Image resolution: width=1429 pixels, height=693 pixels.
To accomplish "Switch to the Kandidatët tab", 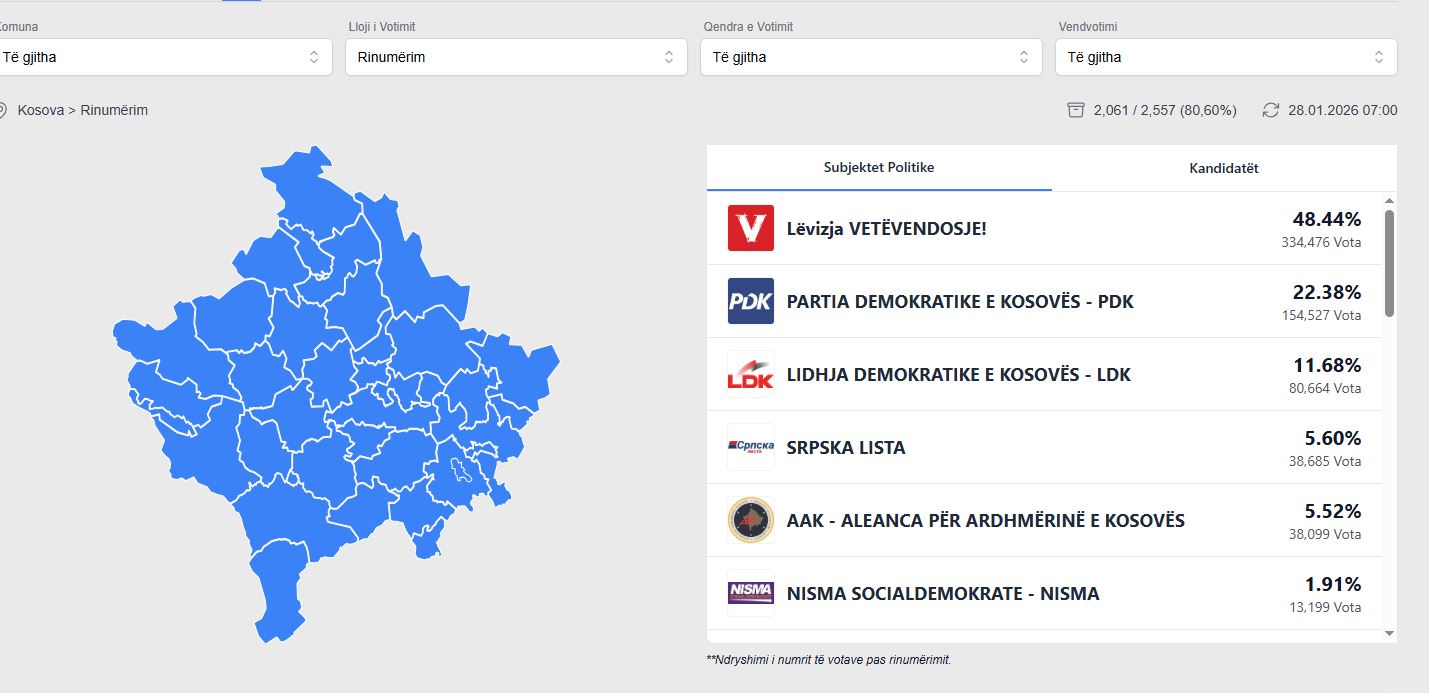I will coord(1223,168).
